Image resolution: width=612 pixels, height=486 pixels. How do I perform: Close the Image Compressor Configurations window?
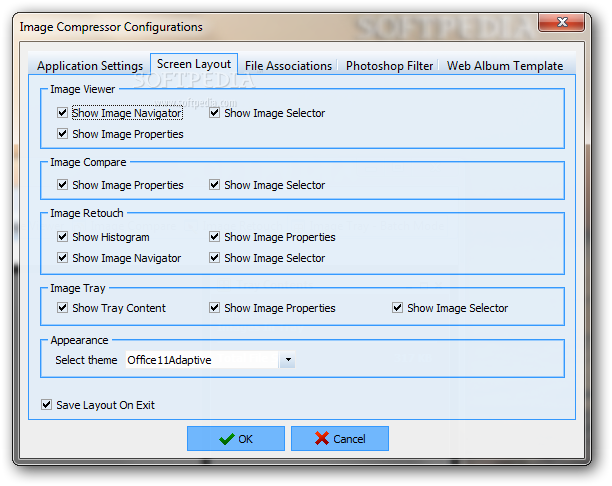561,22
